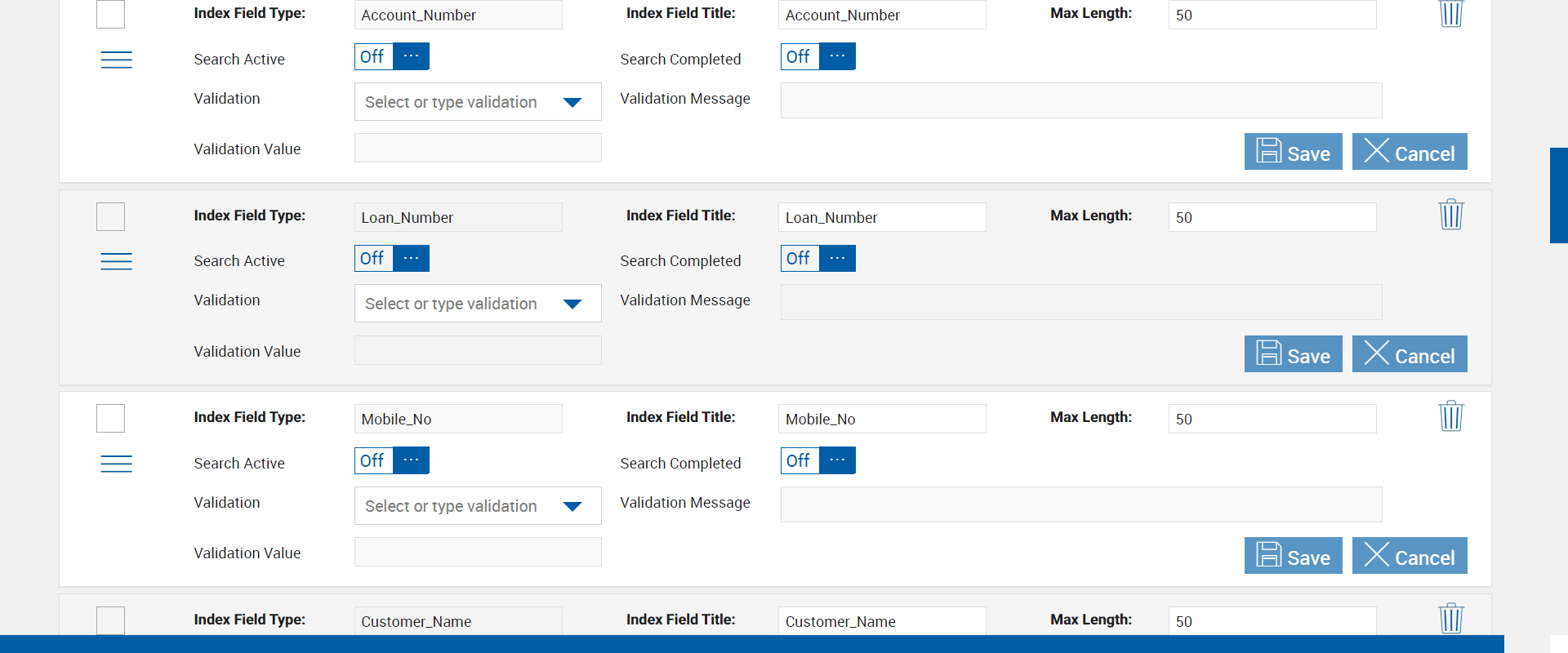1568x653 pixels.
Task: Click the trash icon for Loan_Number row
Action: click(x=1450, y=215)
